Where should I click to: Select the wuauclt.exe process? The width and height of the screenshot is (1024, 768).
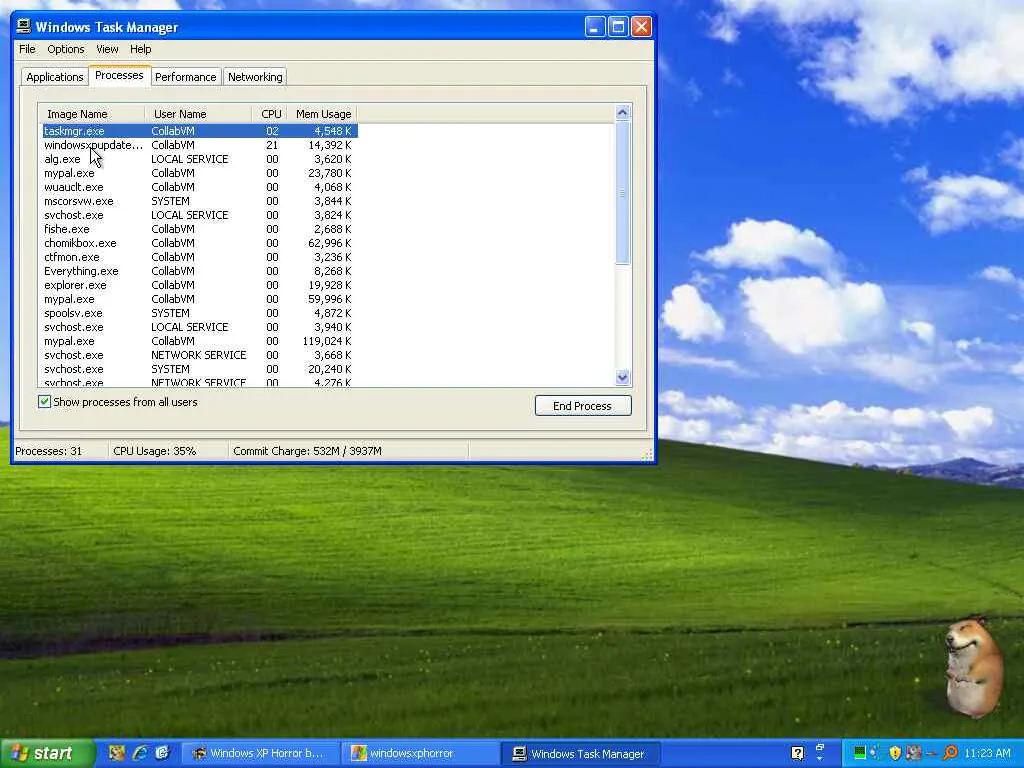(x=200, y=187)
